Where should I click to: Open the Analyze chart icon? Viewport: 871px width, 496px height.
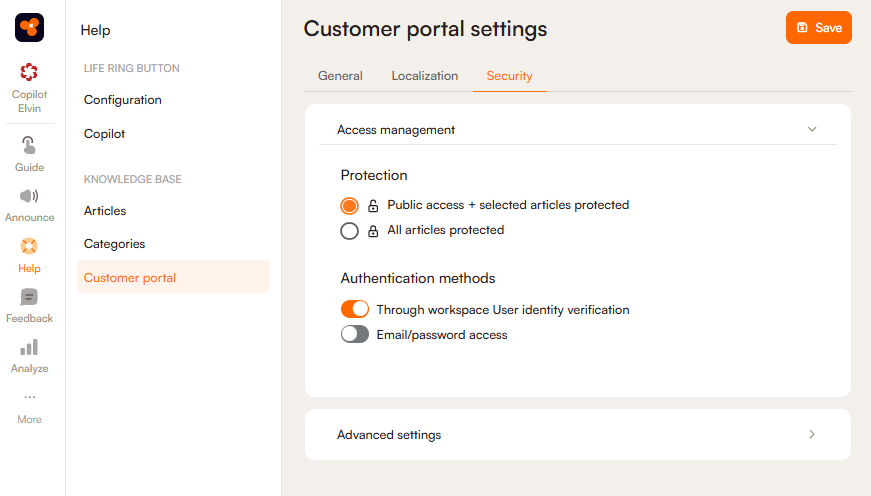29,347
